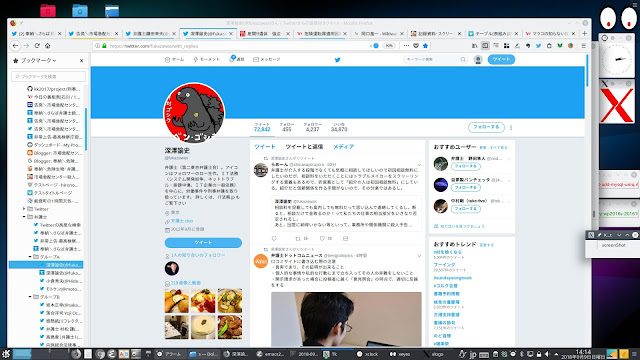640x360 pixels.
Task: Click the 90% zoom level indicator in the address bar
Action: click(x=389, y=46)
